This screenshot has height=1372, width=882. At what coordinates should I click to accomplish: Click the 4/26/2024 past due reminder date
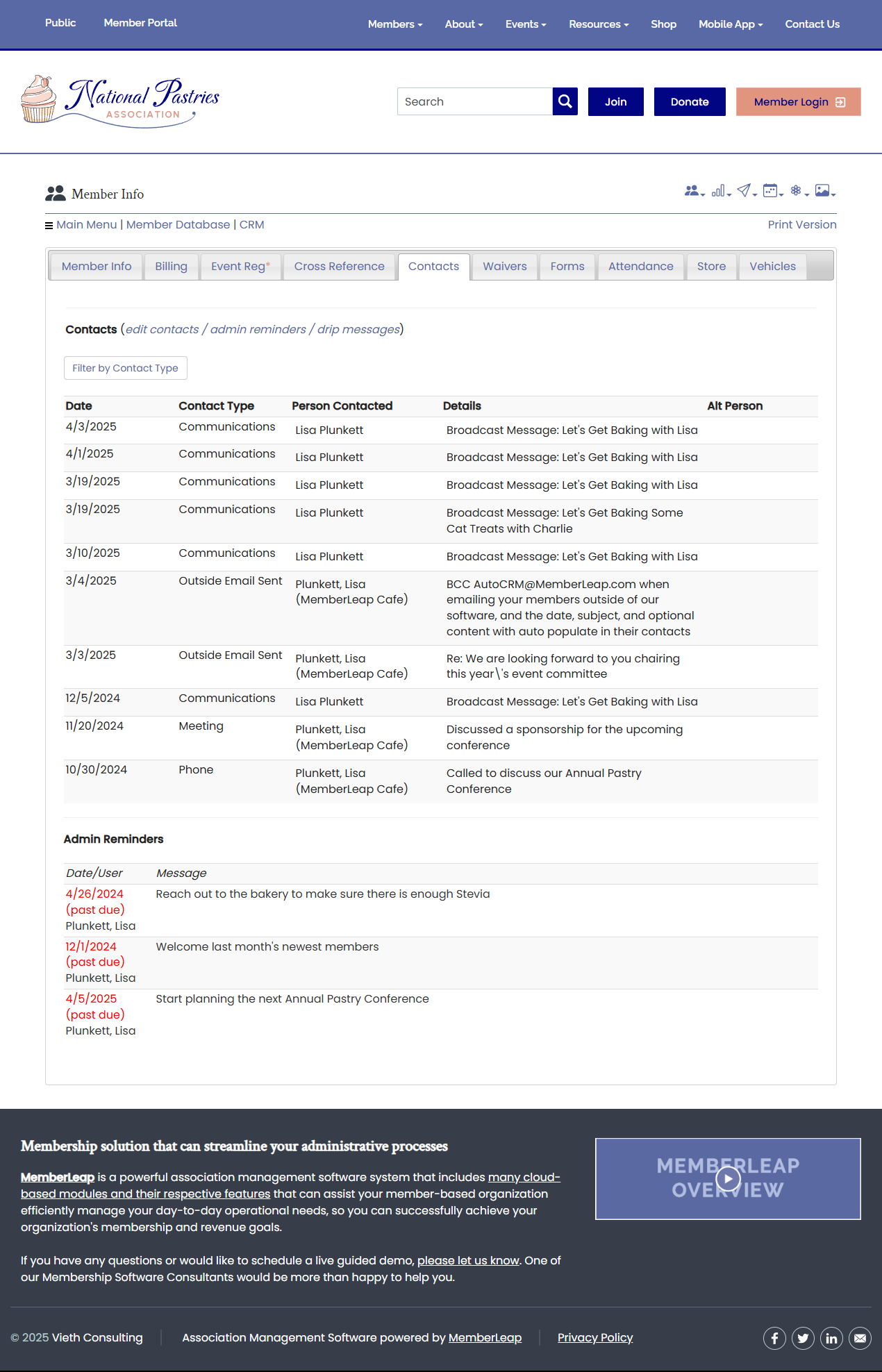tap(95, 902)
